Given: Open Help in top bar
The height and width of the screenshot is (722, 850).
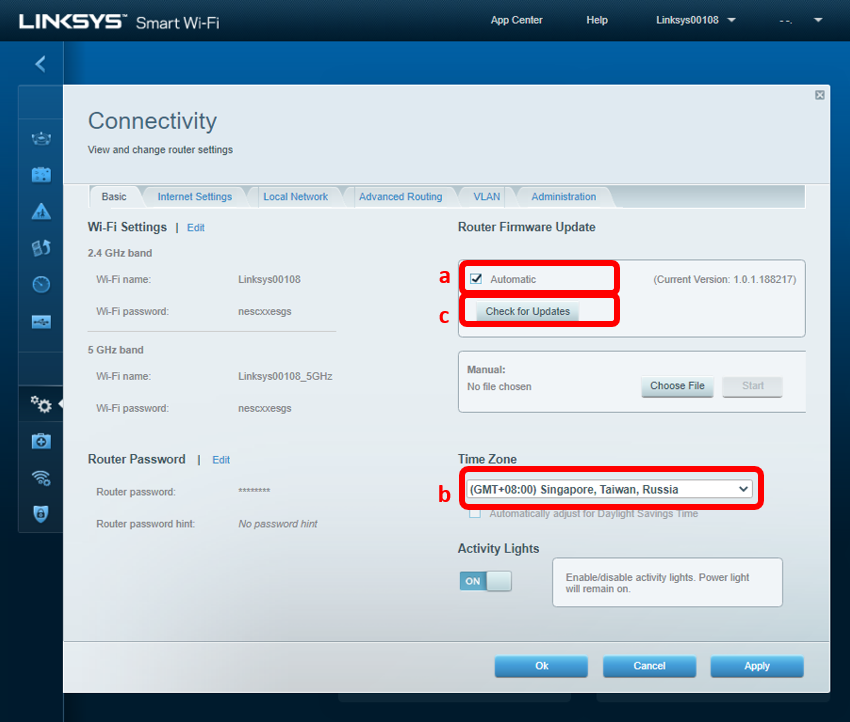Looking at the screenshot, I should pos(597,20).
